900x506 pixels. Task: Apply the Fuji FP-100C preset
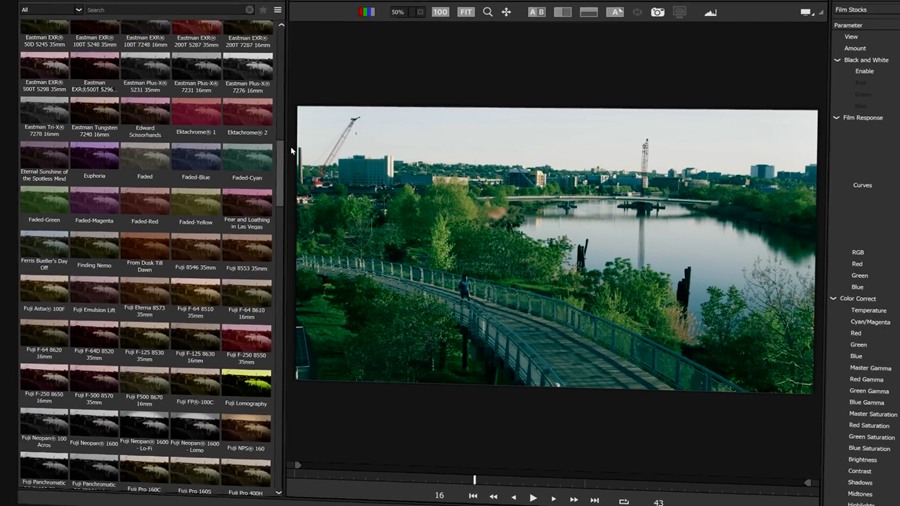pos(195,387)
